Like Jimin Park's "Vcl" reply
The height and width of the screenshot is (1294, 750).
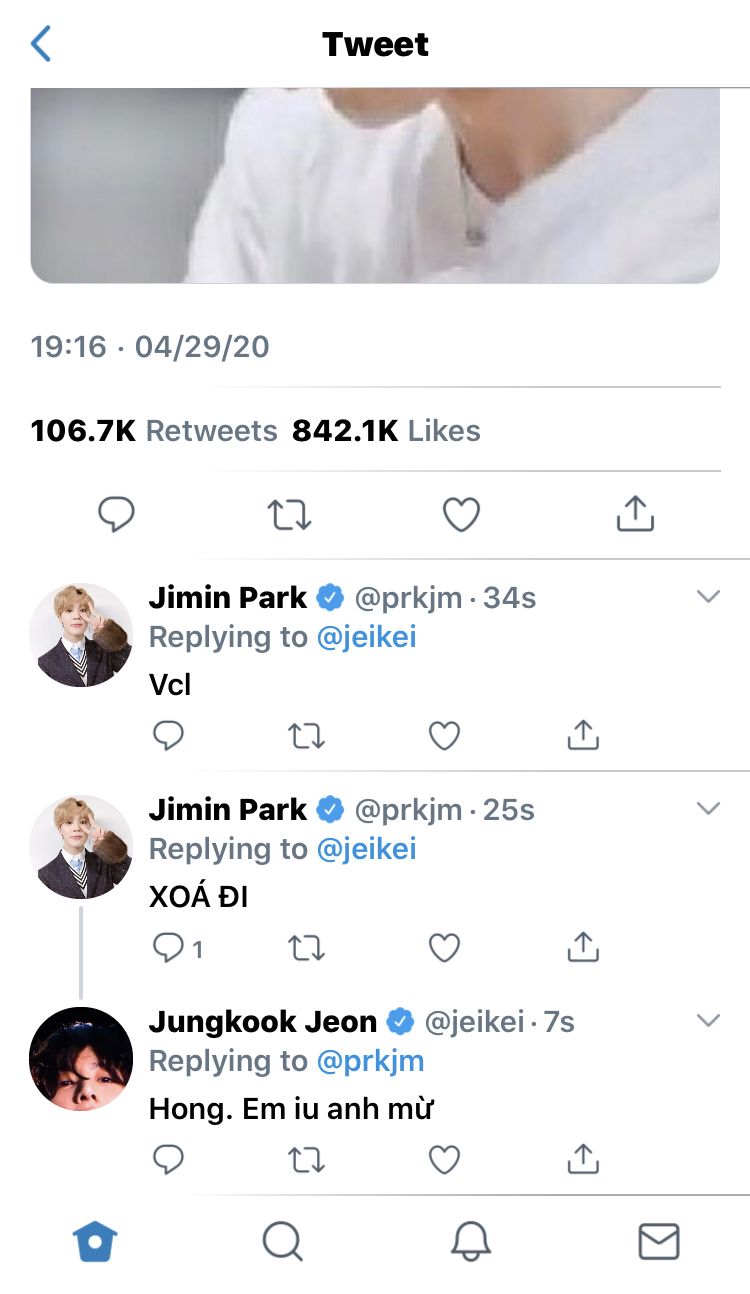[444, 736]
